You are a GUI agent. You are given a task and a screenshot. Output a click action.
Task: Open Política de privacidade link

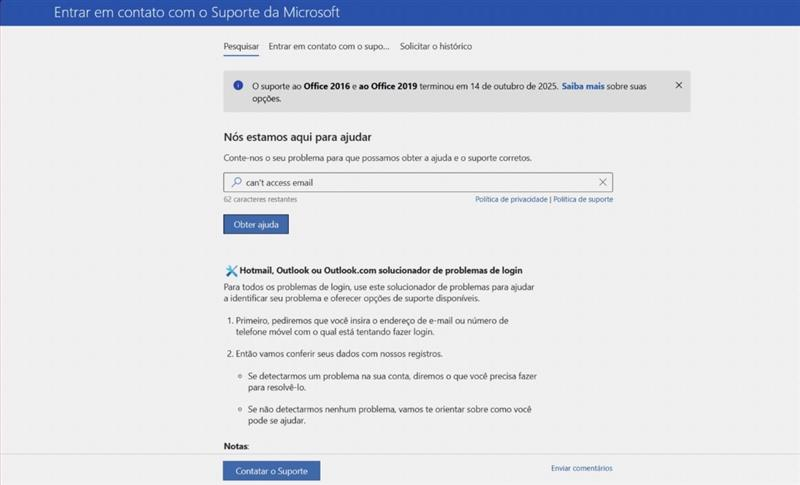(511, 199)
